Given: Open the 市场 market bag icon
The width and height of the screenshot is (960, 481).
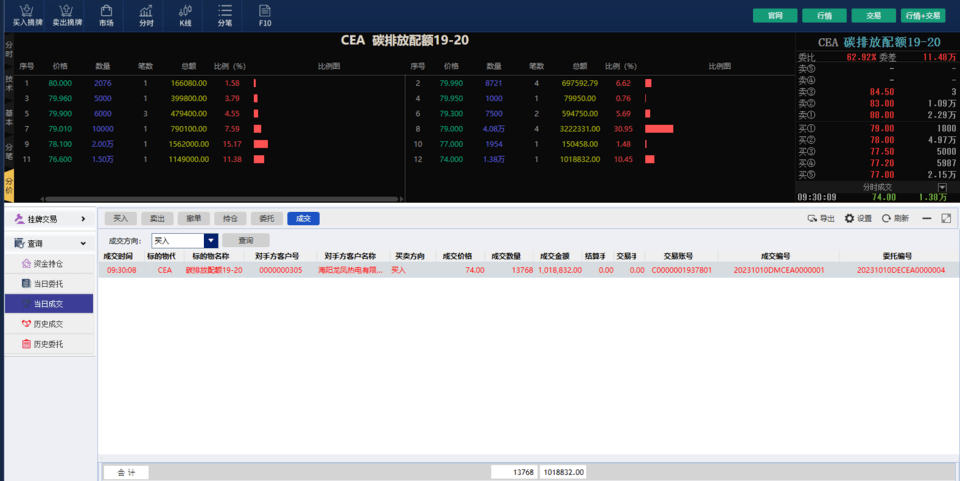Looking at the screenshot, I should [x=106, y=15].
